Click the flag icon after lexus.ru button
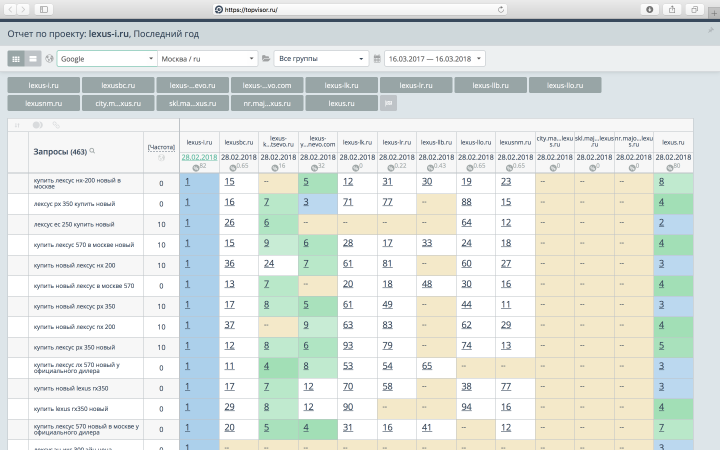 388,103
